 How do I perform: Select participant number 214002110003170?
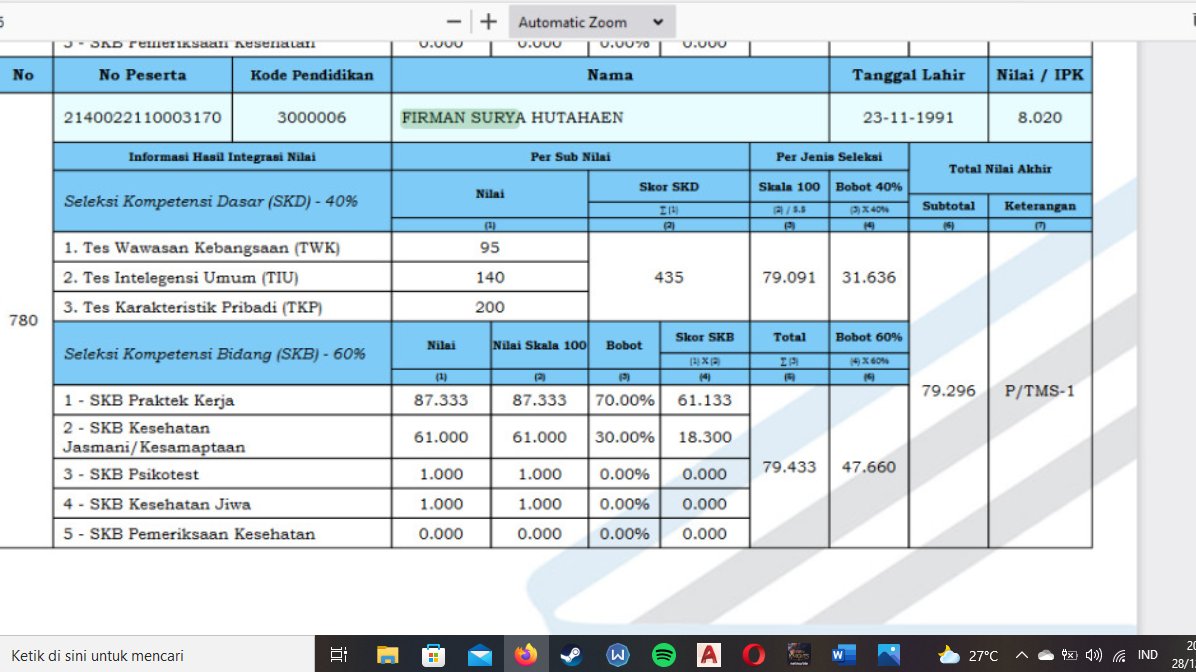pos(143,117)
